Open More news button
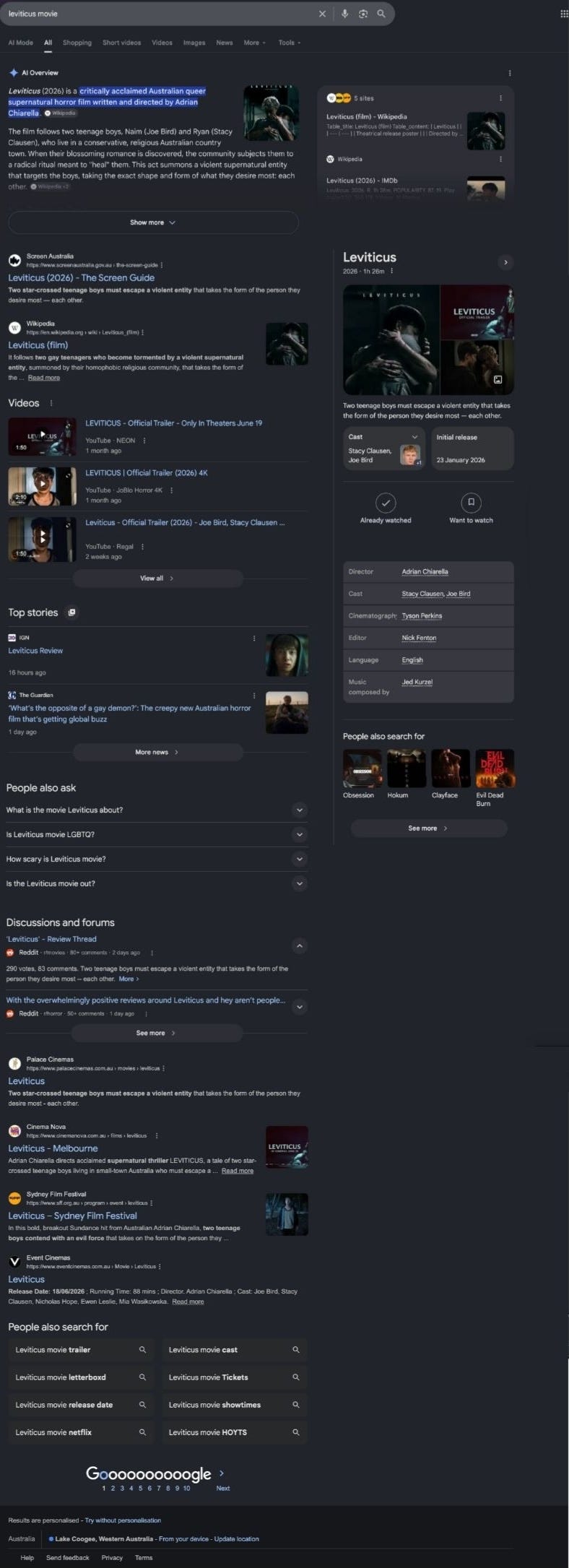The width and height of the screenshot is (569, 1568). pos(157,753)
